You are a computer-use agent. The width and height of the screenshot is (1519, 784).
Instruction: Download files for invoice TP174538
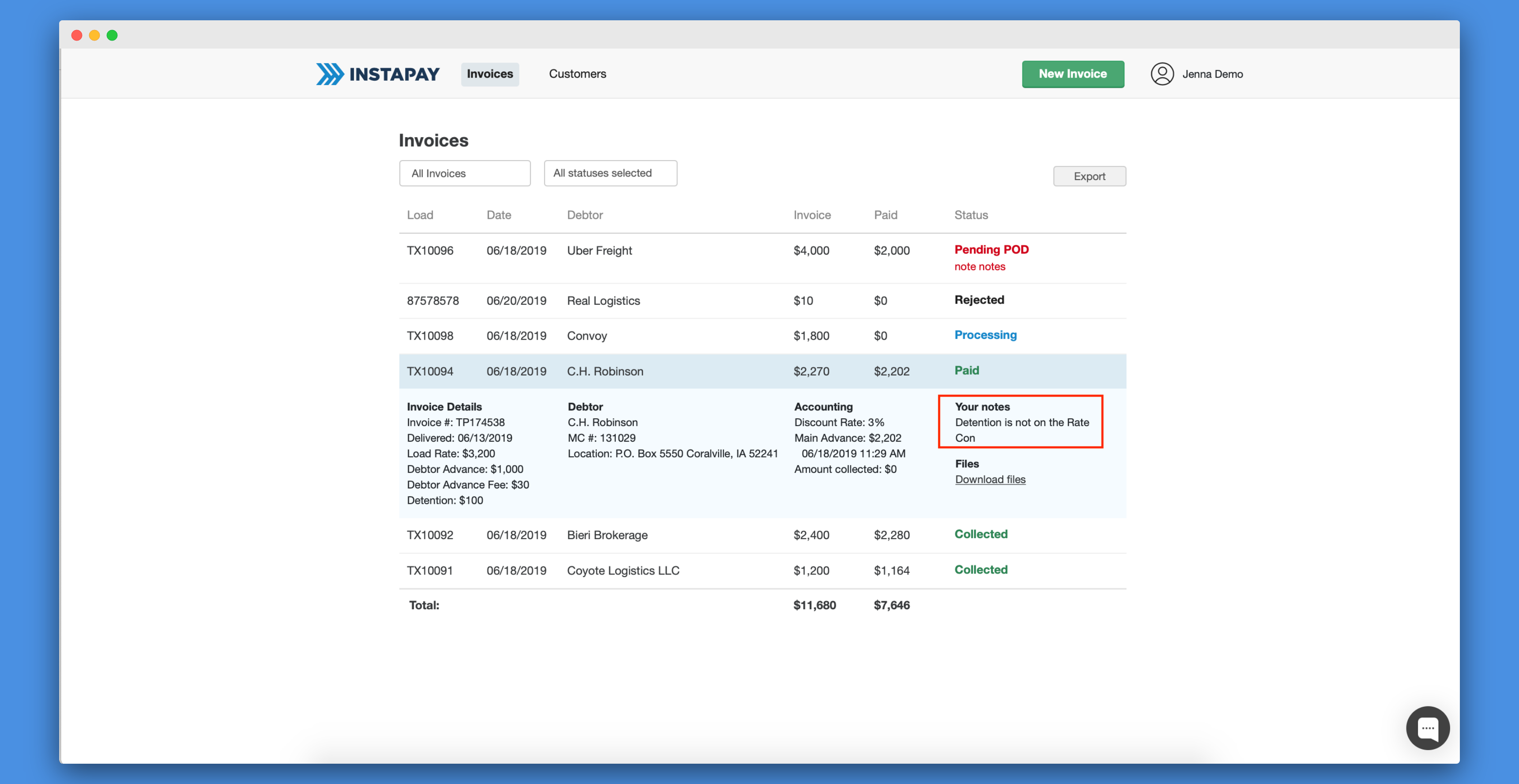tap(990, 479)
